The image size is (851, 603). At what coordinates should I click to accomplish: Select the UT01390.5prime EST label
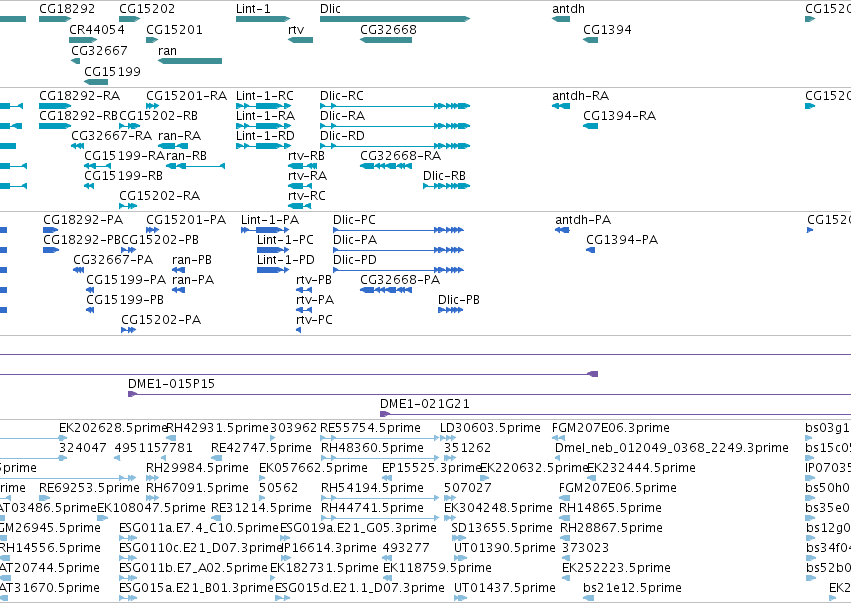504,548
